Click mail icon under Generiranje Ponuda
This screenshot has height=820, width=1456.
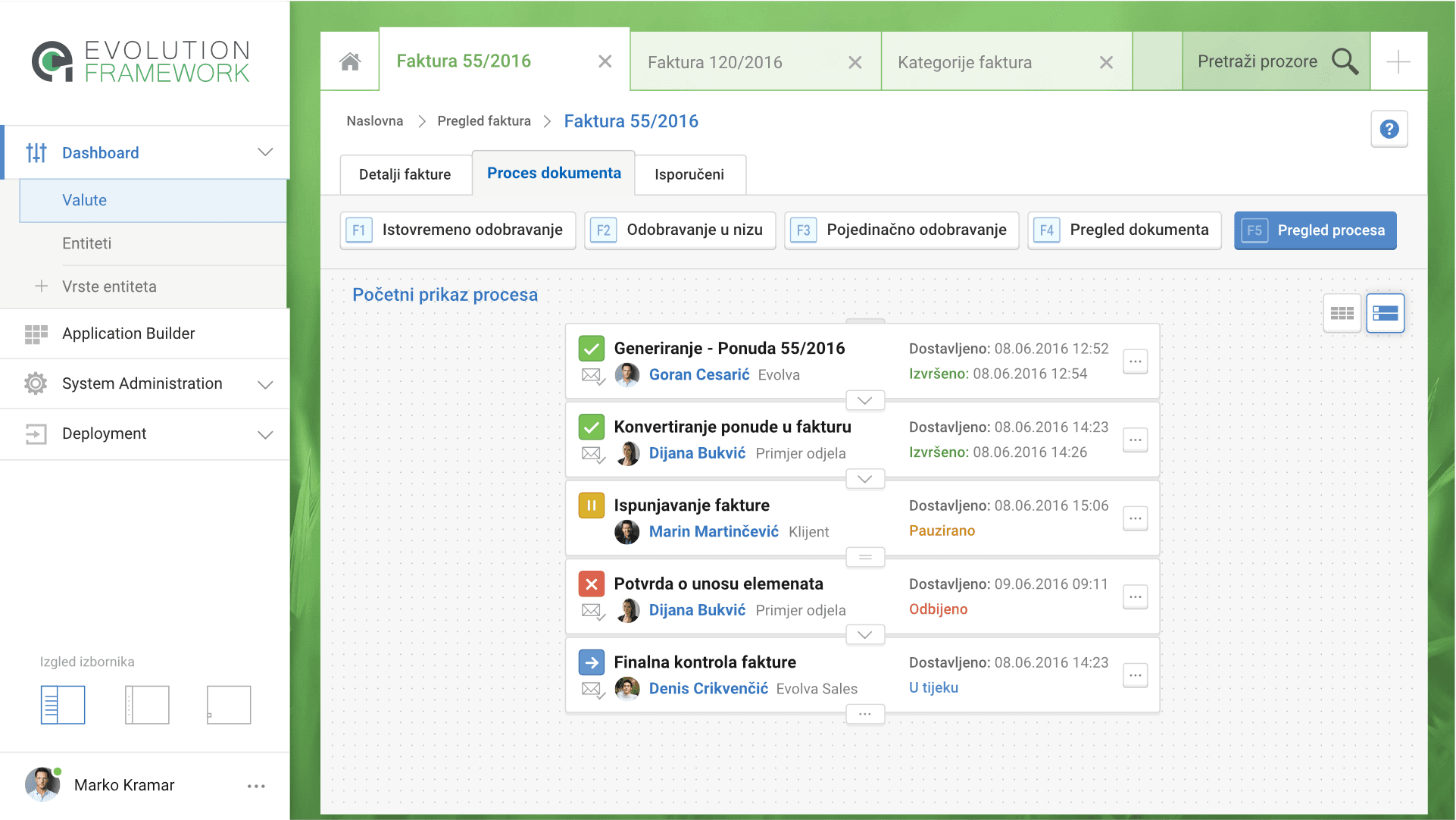click(x=592, y=375)
